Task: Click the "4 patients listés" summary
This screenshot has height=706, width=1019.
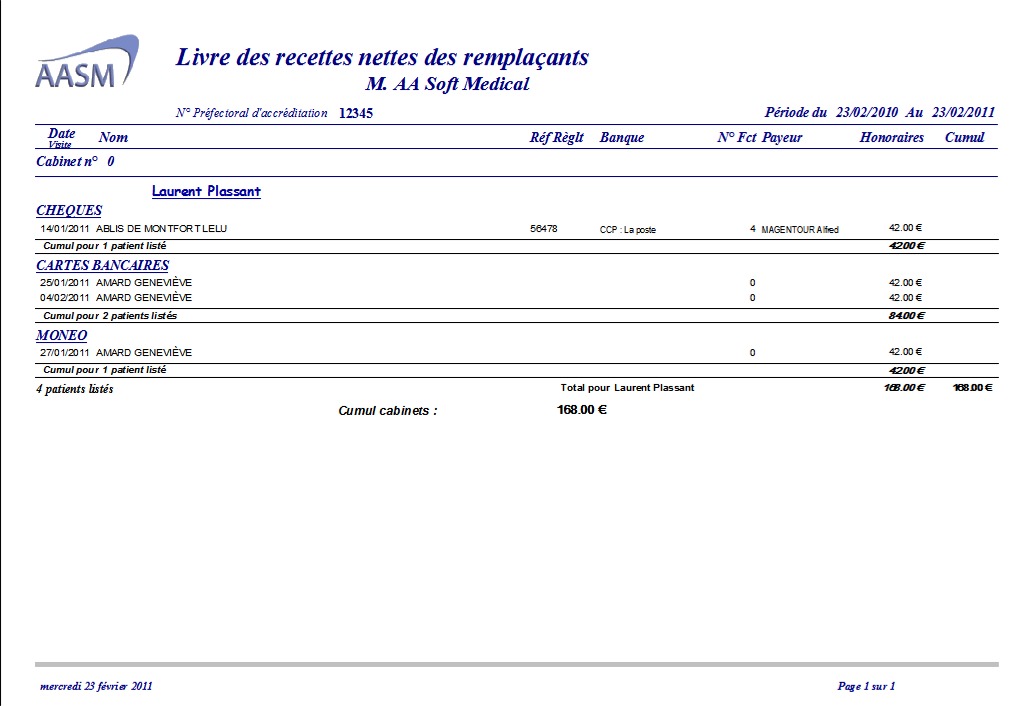Action: point(75,389)
